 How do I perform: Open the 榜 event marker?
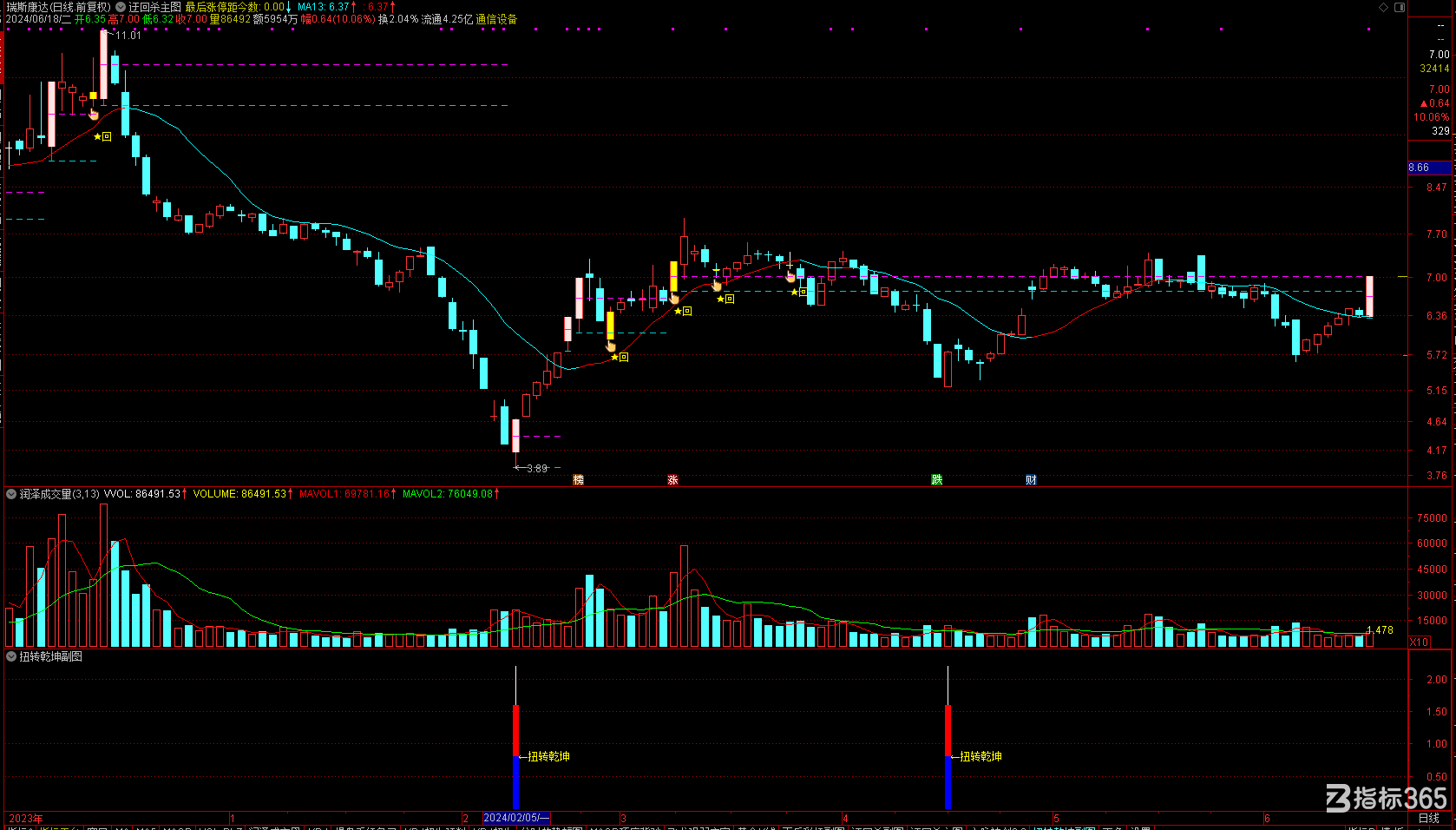(x=579, y=480)
